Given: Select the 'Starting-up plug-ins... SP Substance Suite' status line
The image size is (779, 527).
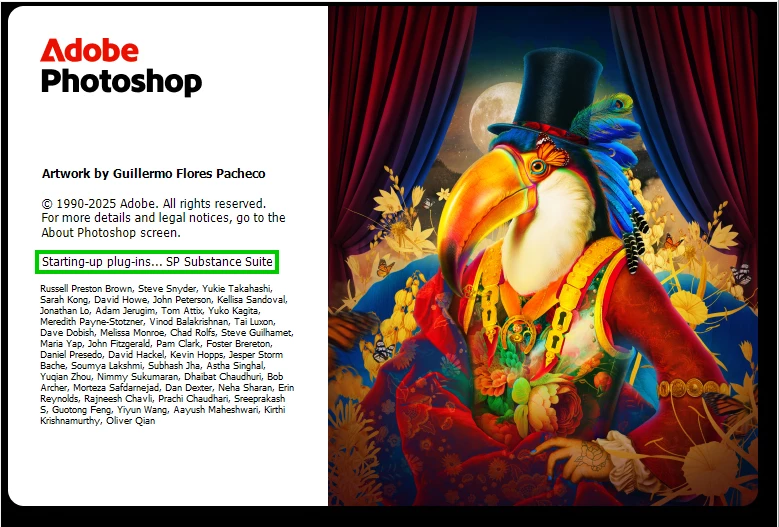Looking at the screenshot, I should (x=157, y=262).
